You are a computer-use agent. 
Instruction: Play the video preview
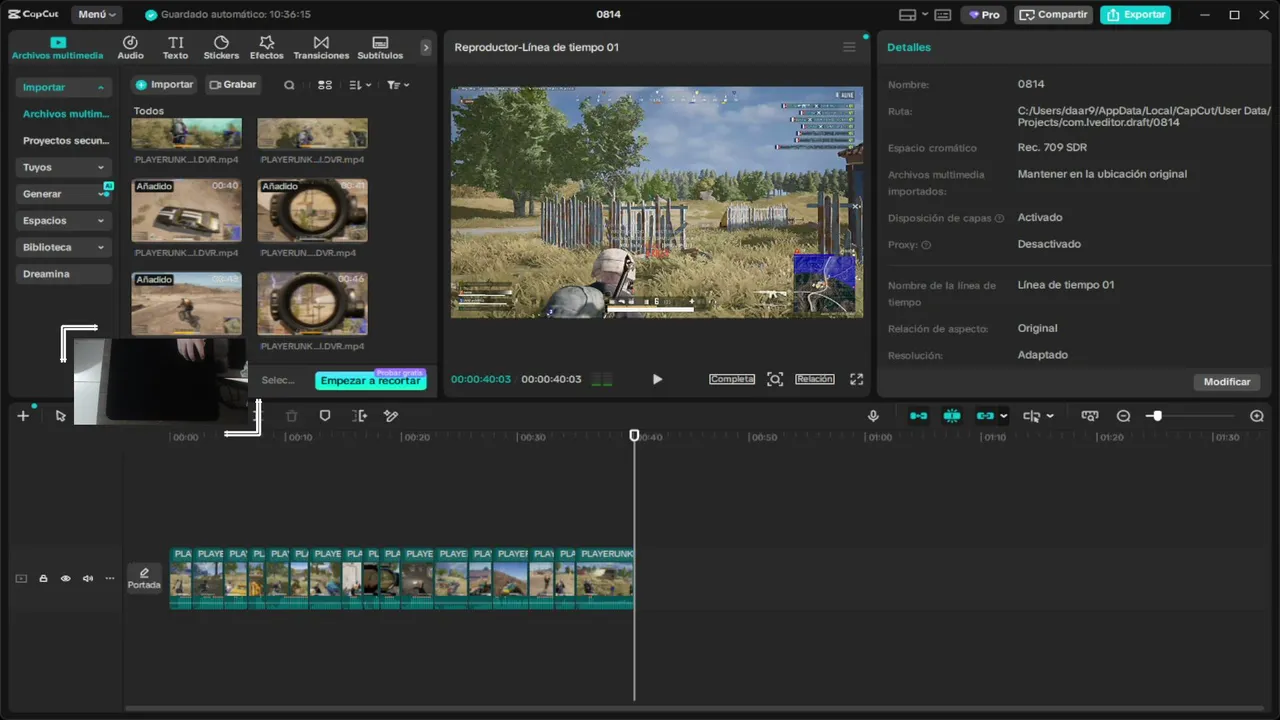pyautogui.click(x=657, y=379)
